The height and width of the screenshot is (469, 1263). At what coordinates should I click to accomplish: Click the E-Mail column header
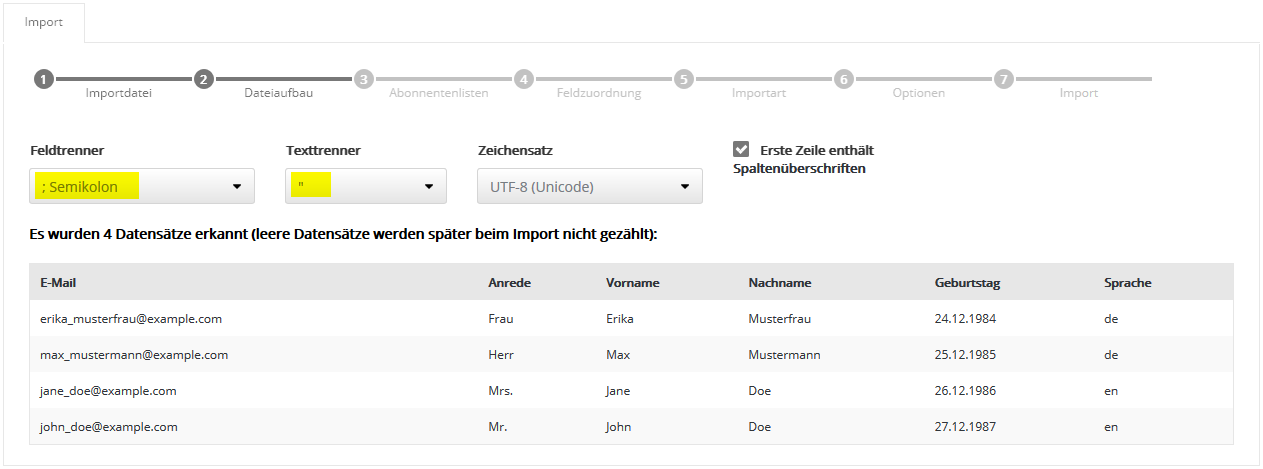(x=59, y=283)
